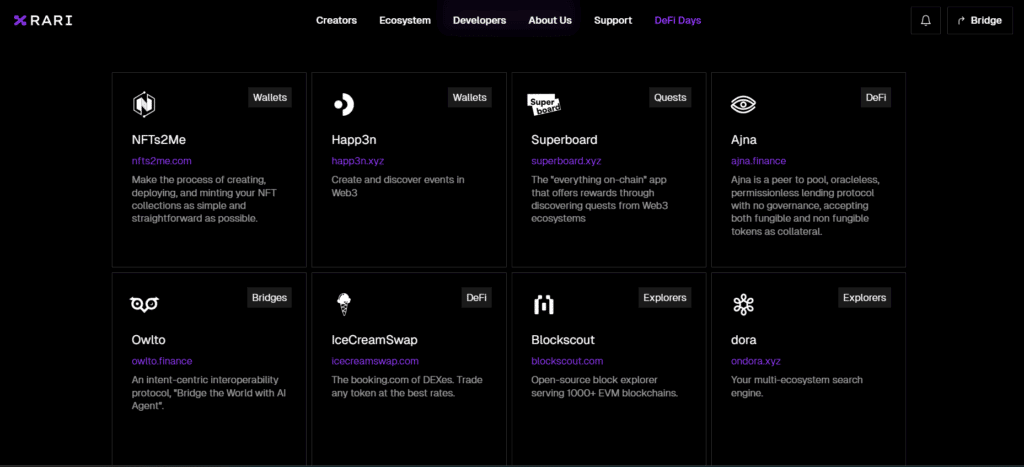This screenshot has height=467, width=1024.
Task: Open the icecreamswap.com link
Action: coord(375,361)
